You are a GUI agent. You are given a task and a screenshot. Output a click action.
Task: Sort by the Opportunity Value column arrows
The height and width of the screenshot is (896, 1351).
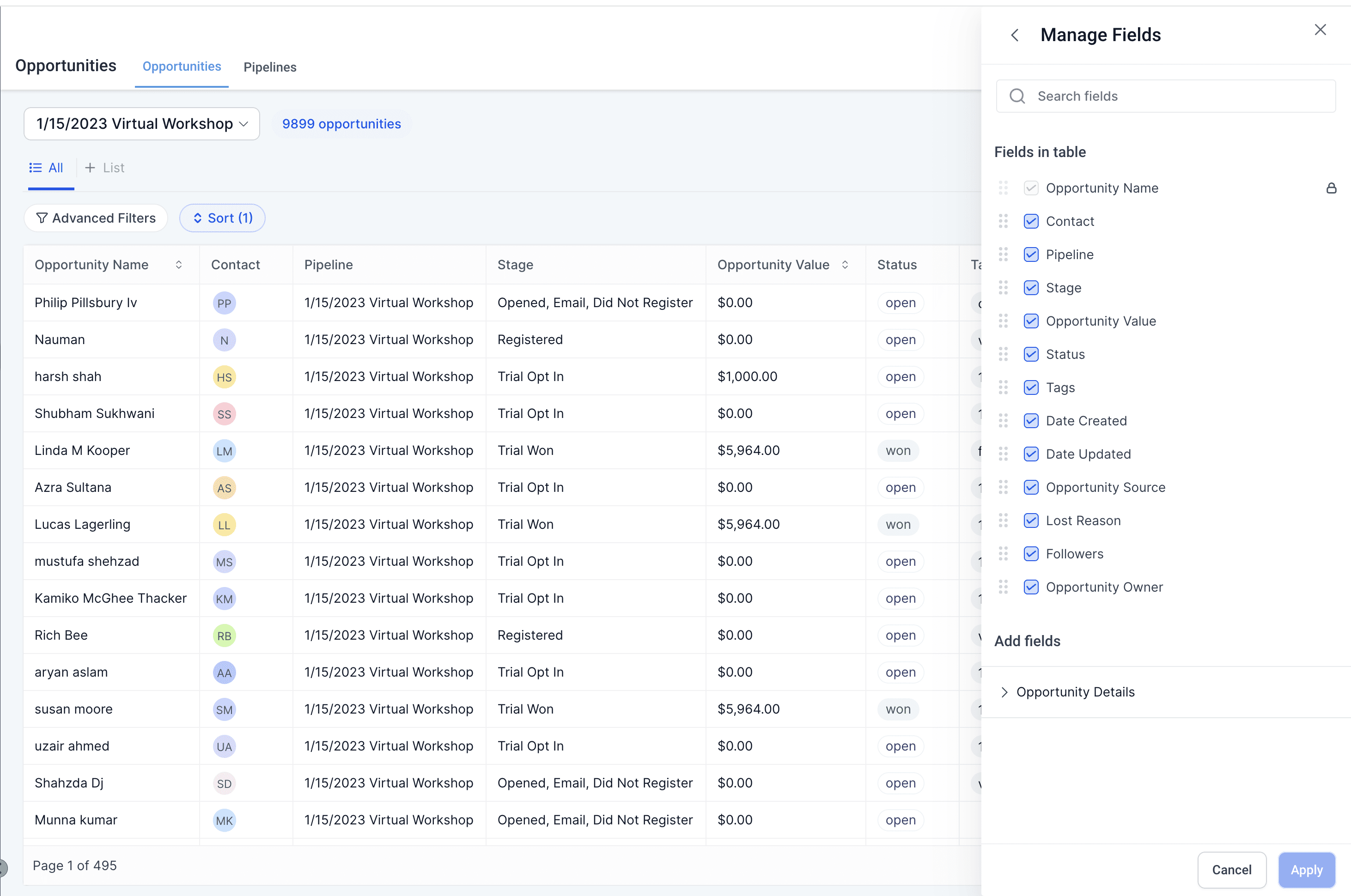[x=845, y=265]
